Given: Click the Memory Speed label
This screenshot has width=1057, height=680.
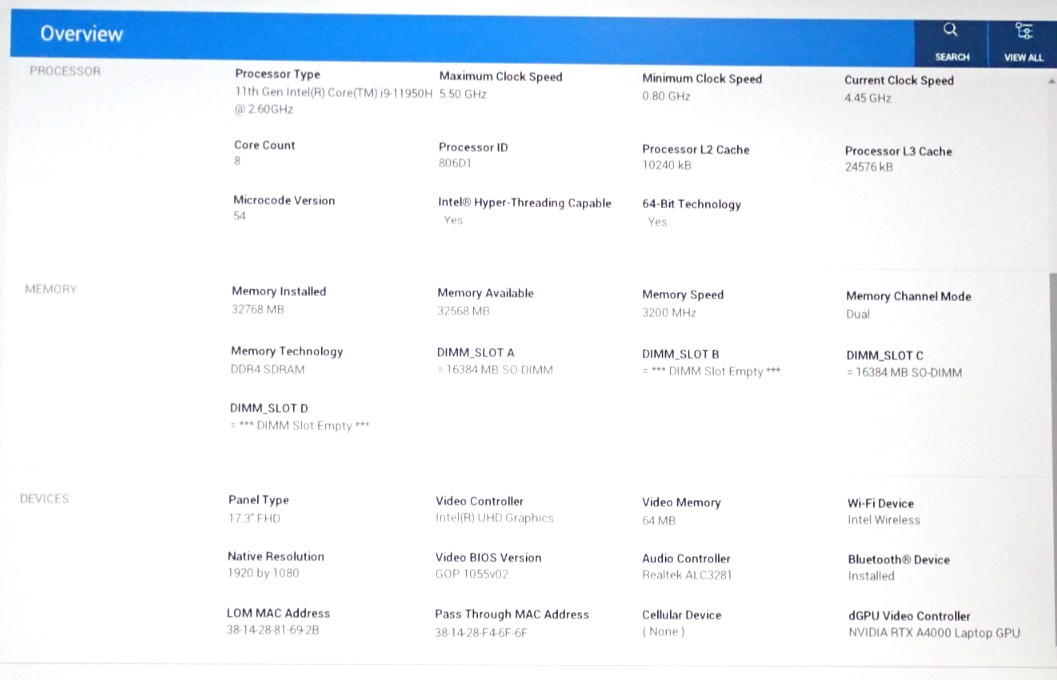Looking at the screenshot, I should point(683,295).
